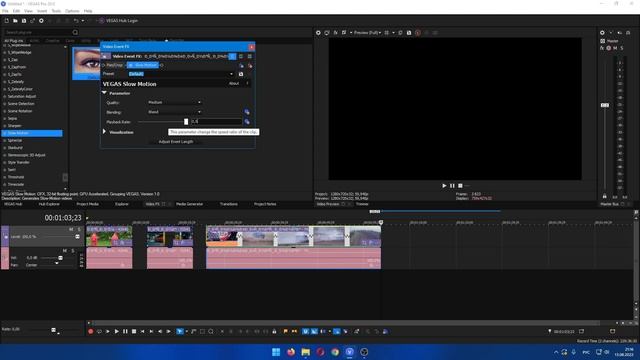The height and width of the screenshot is (360, 640).
Task: Open the File menu
Action: (5, 11)
